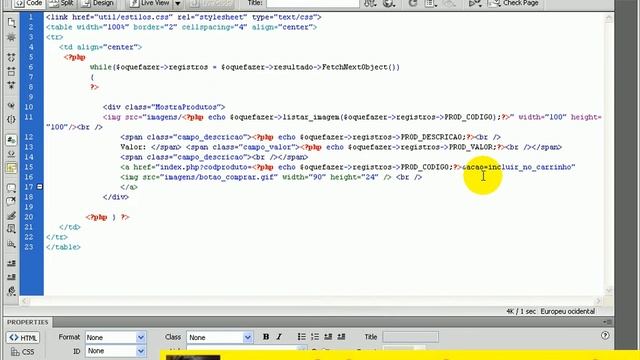Open the View Options menu icon
The image size is (640, 360).
pos(430,3)
